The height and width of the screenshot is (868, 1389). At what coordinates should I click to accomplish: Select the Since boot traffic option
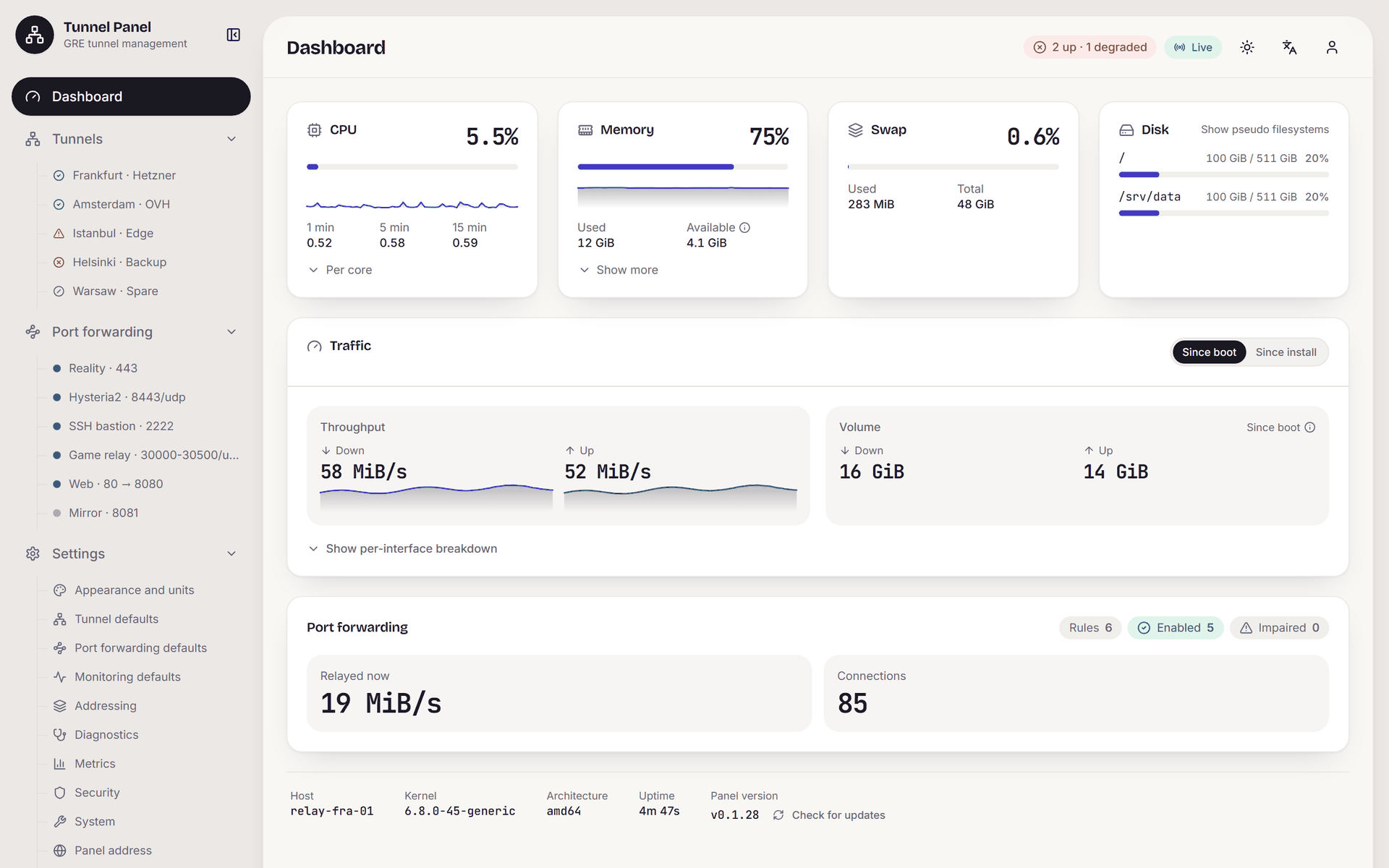(x=1209, y=352)
